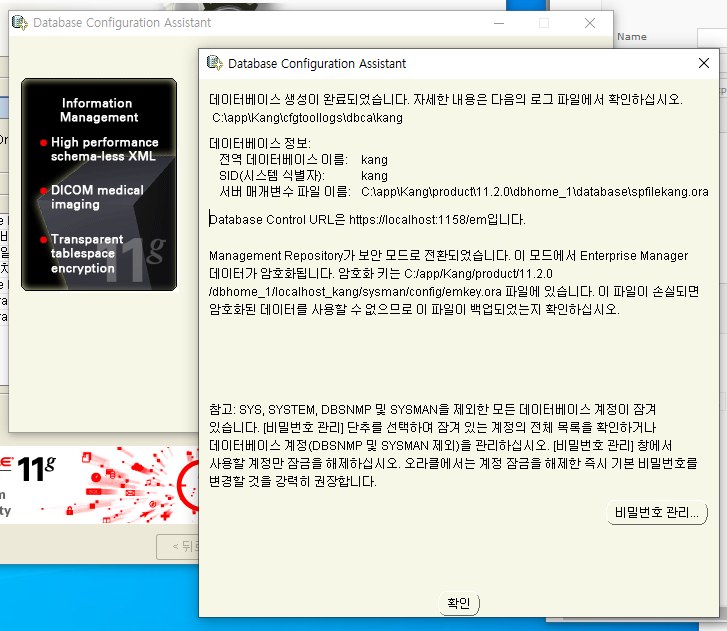Screen dimensions: 727x631
Task: Click the spfilekang.ora server parameter file path
Action: [535, 191]
